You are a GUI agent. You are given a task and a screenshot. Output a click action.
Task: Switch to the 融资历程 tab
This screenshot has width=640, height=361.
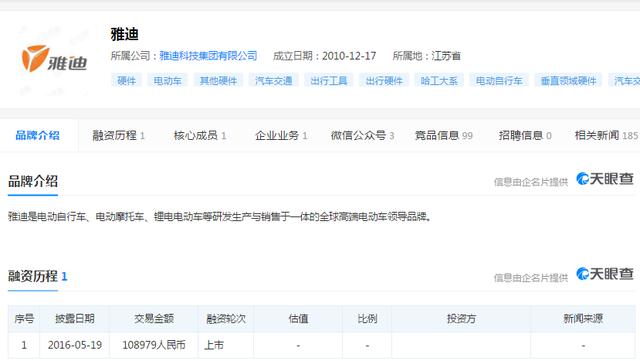click(x=118, y=135)
